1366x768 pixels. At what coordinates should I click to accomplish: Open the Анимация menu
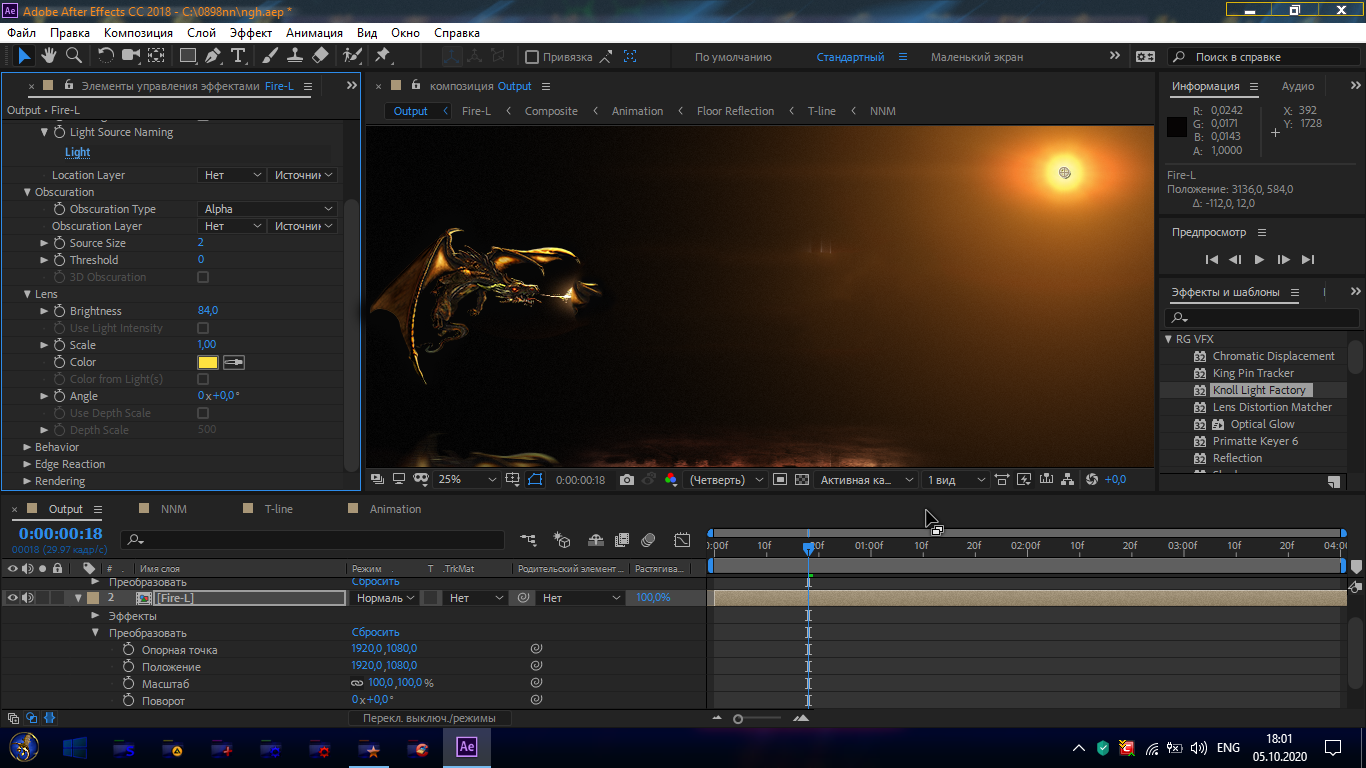pyautogui.click(x=314, y=33)
